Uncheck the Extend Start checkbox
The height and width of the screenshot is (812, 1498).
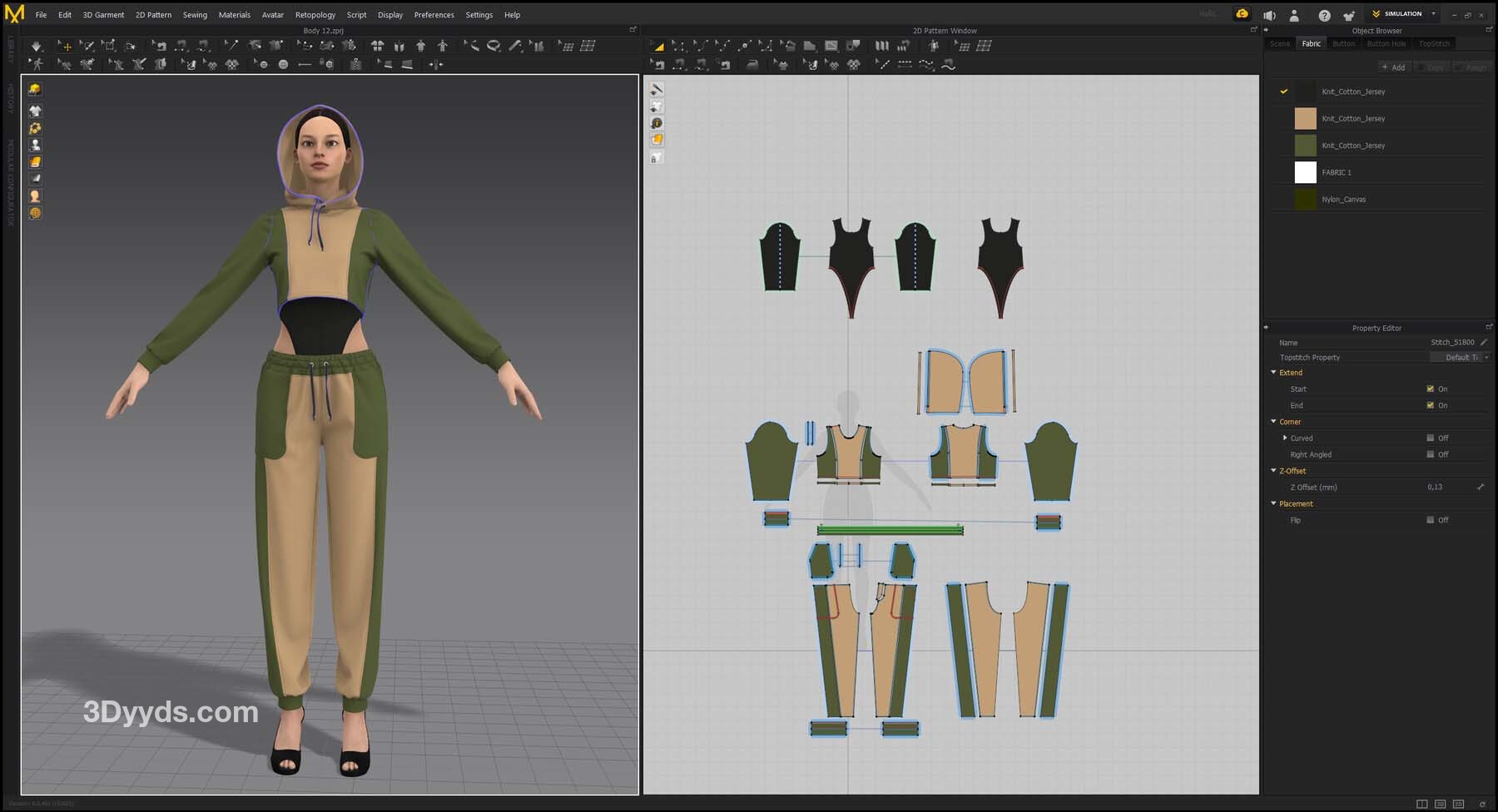pos(1430,389)
